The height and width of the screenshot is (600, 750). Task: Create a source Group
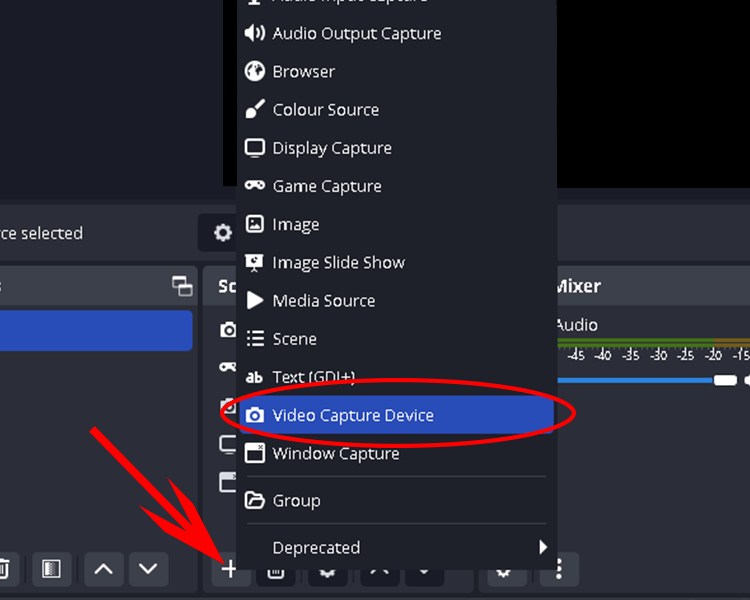pos(396,500)
